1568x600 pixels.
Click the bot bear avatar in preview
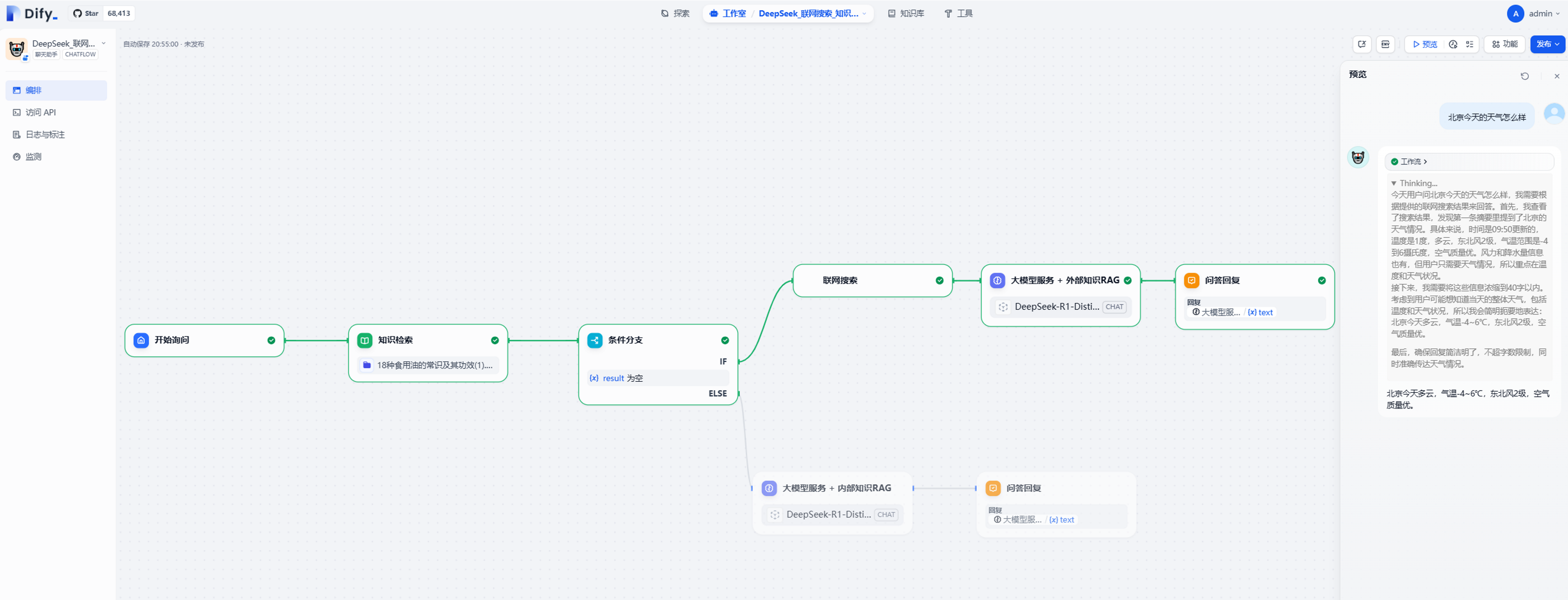(1358, 157)
